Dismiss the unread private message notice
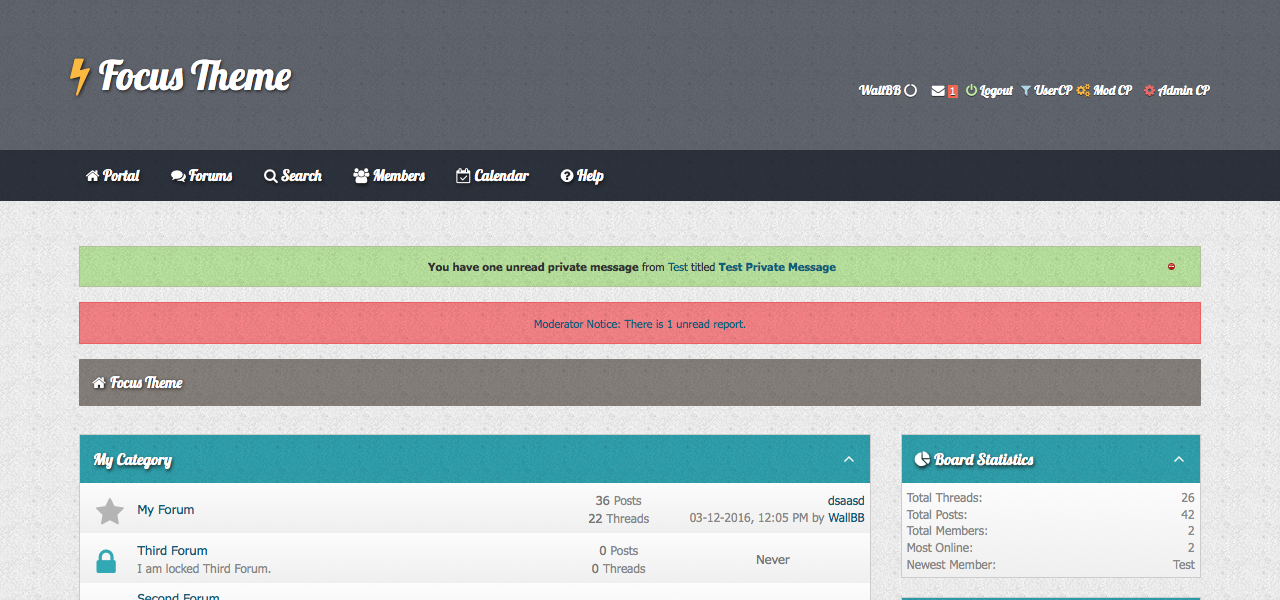Screen dimensions: 1280x600 click(1171, 267)
